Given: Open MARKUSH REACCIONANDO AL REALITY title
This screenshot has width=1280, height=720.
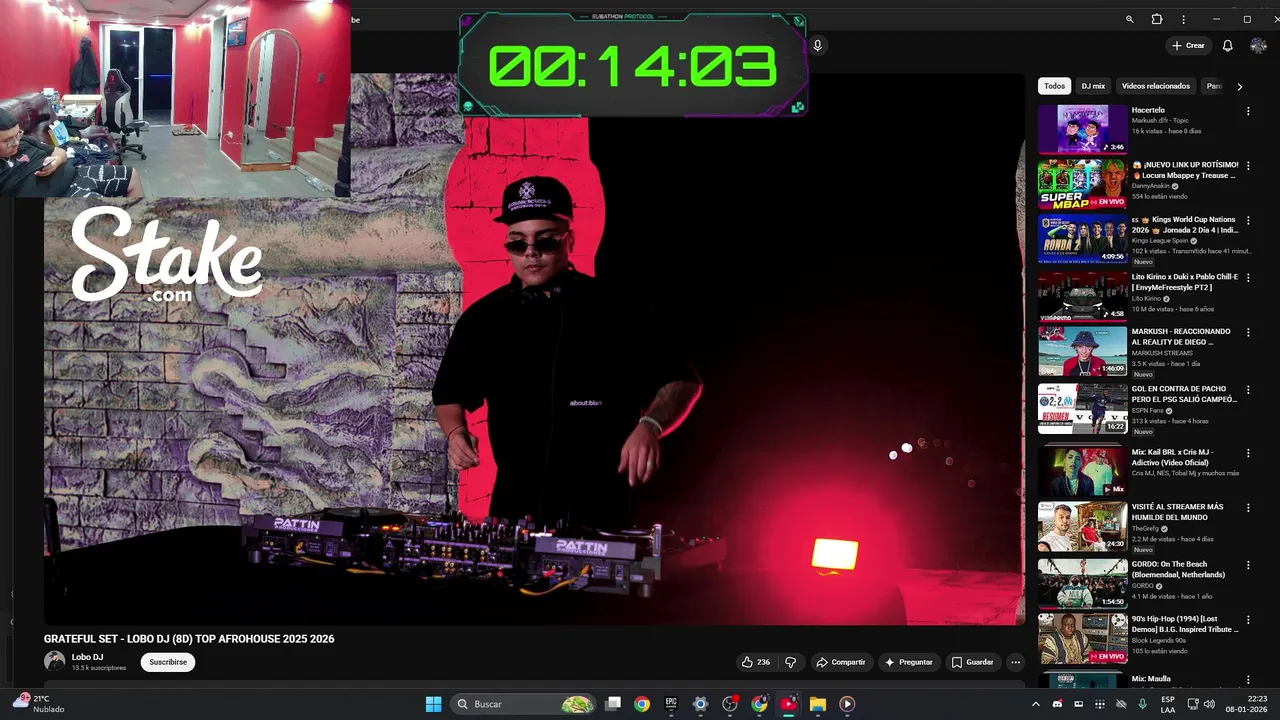Looking at the screenshot, I should pos(1180,336).
